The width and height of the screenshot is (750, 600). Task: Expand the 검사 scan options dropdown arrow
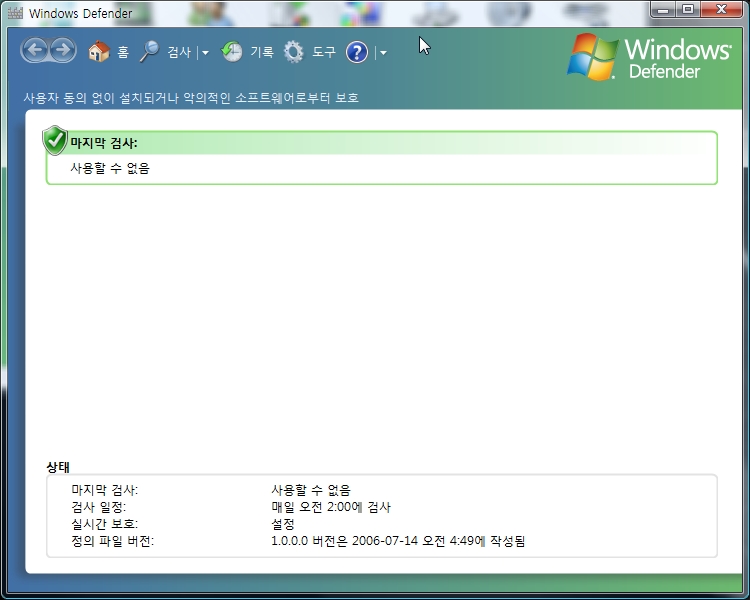click(205, 53)
